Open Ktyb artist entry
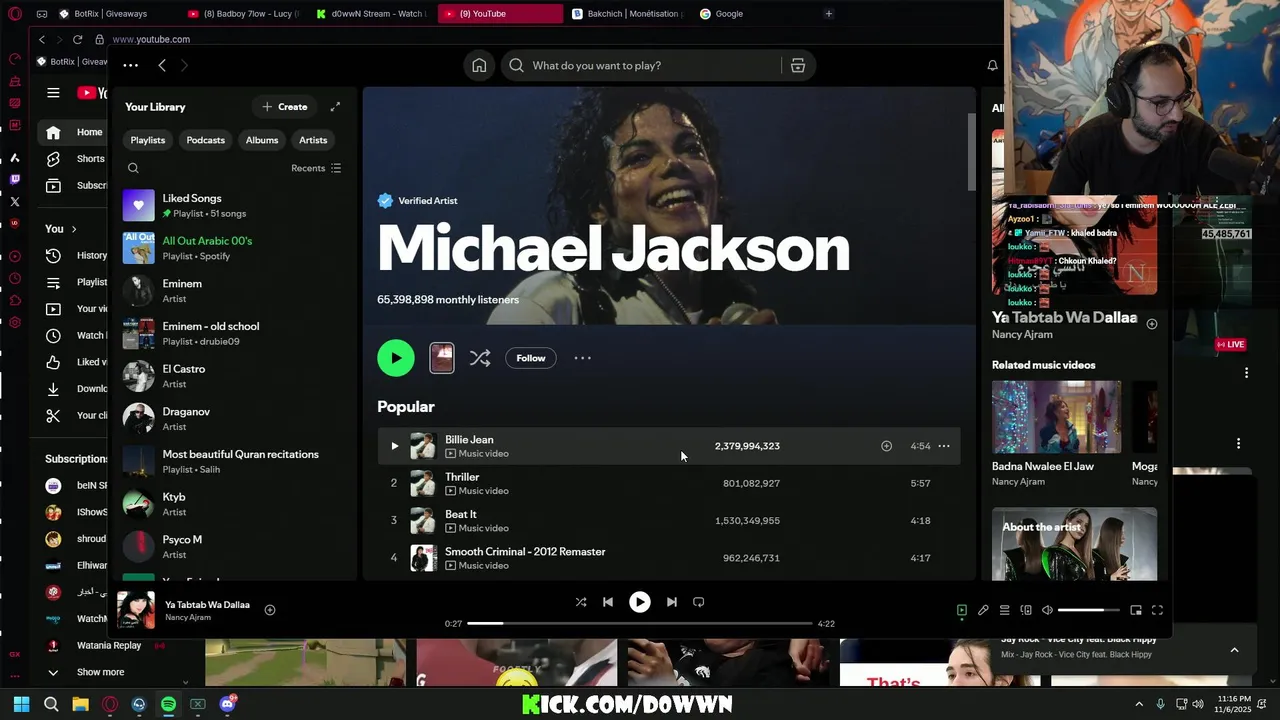Screen dimensions: 1280x720 [234, 504]
